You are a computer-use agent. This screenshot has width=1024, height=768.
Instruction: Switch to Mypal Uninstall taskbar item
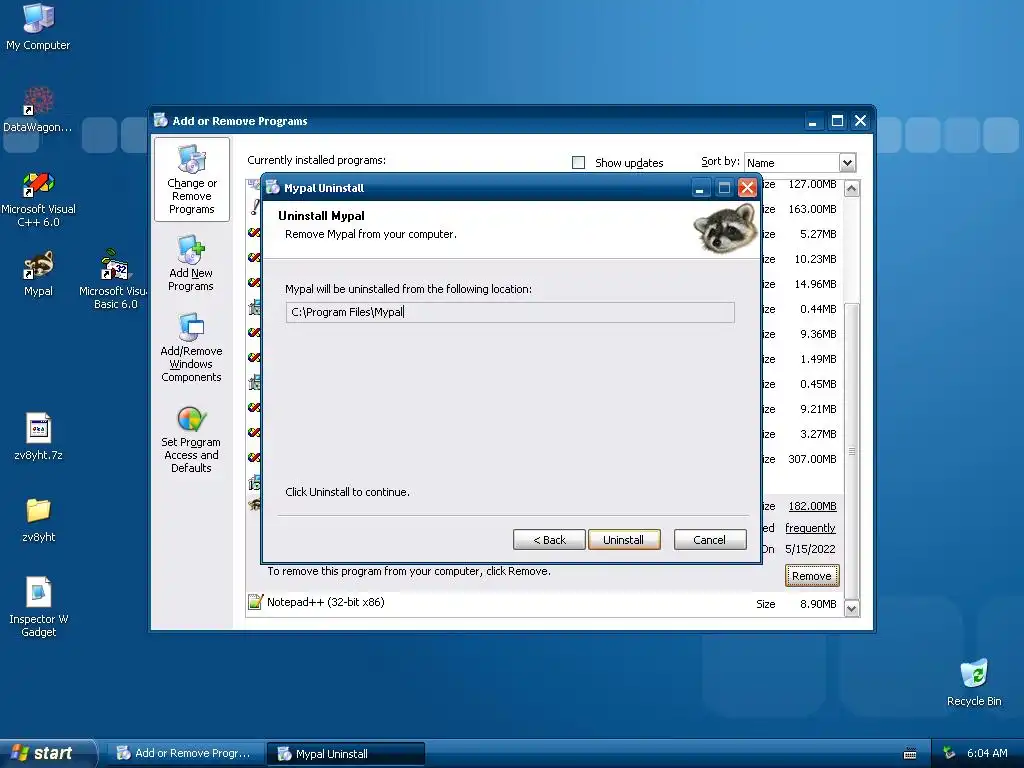click(346, 754)
